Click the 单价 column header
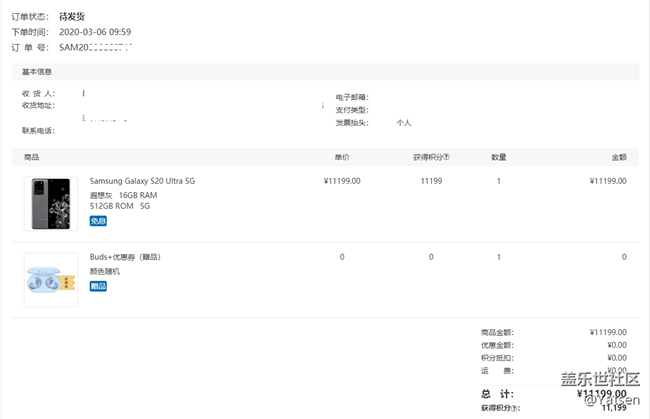Viewport: 650px width, 419px height. 341,157
